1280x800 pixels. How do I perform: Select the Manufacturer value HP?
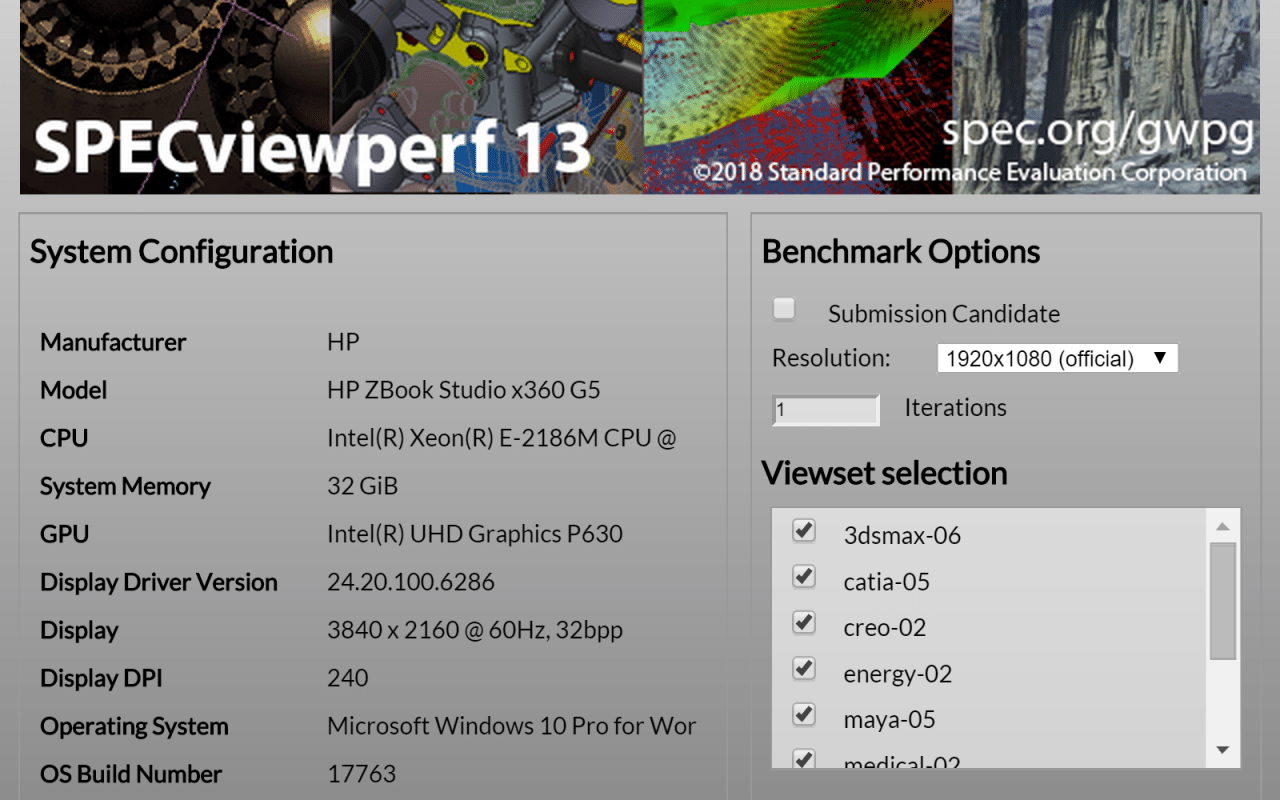[x=343, y=342]
